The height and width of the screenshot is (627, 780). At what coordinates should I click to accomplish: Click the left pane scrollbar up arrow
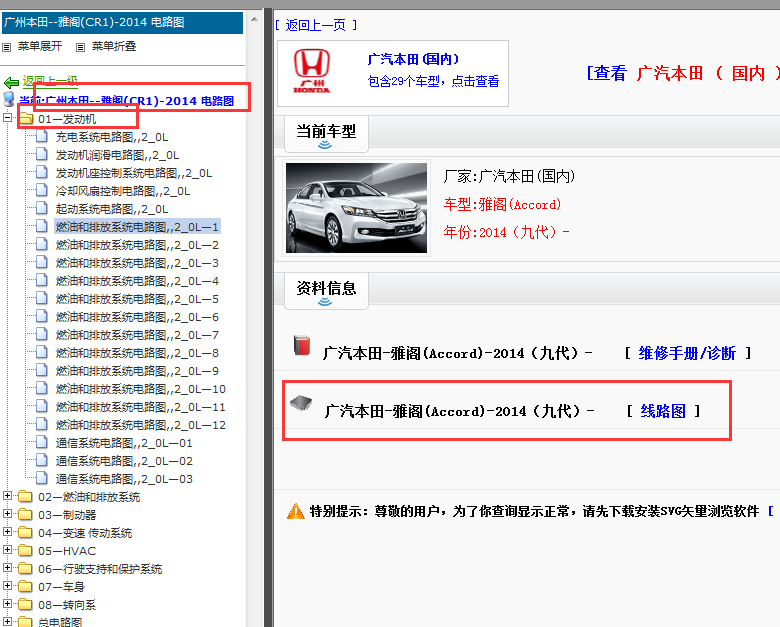click(x=255, y=19)
